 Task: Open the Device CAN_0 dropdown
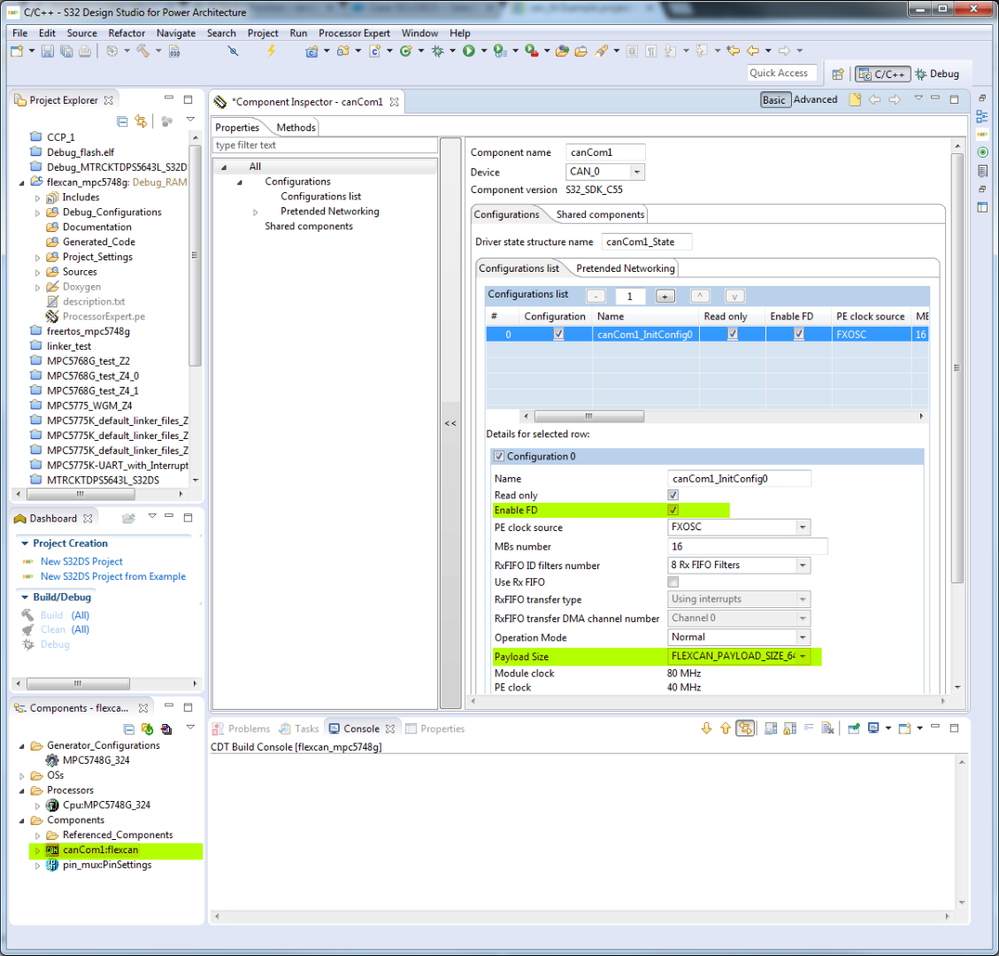tap(636, 172)
